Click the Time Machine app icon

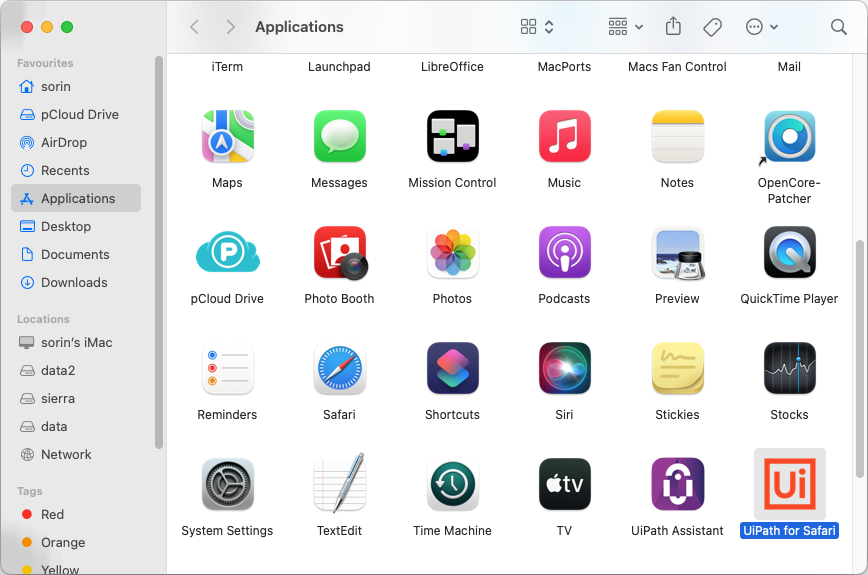(452, 485)
